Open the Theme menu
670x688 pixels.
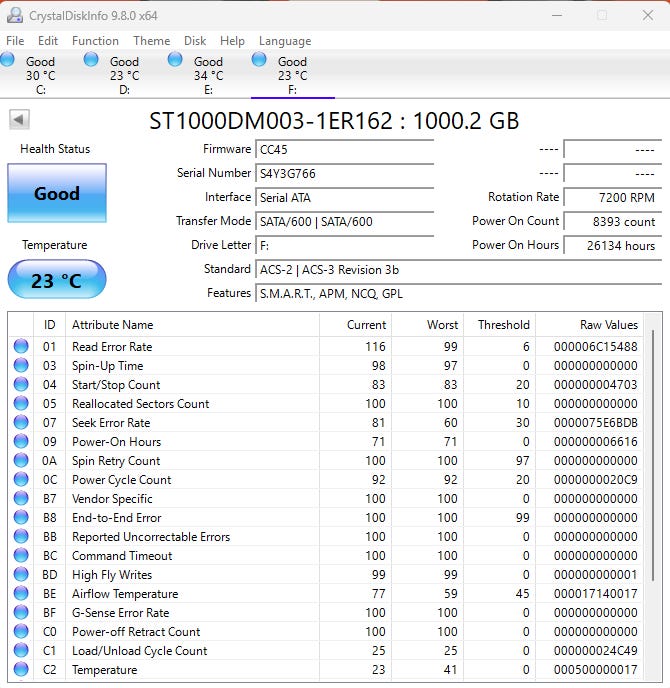(x=151, y=41)
